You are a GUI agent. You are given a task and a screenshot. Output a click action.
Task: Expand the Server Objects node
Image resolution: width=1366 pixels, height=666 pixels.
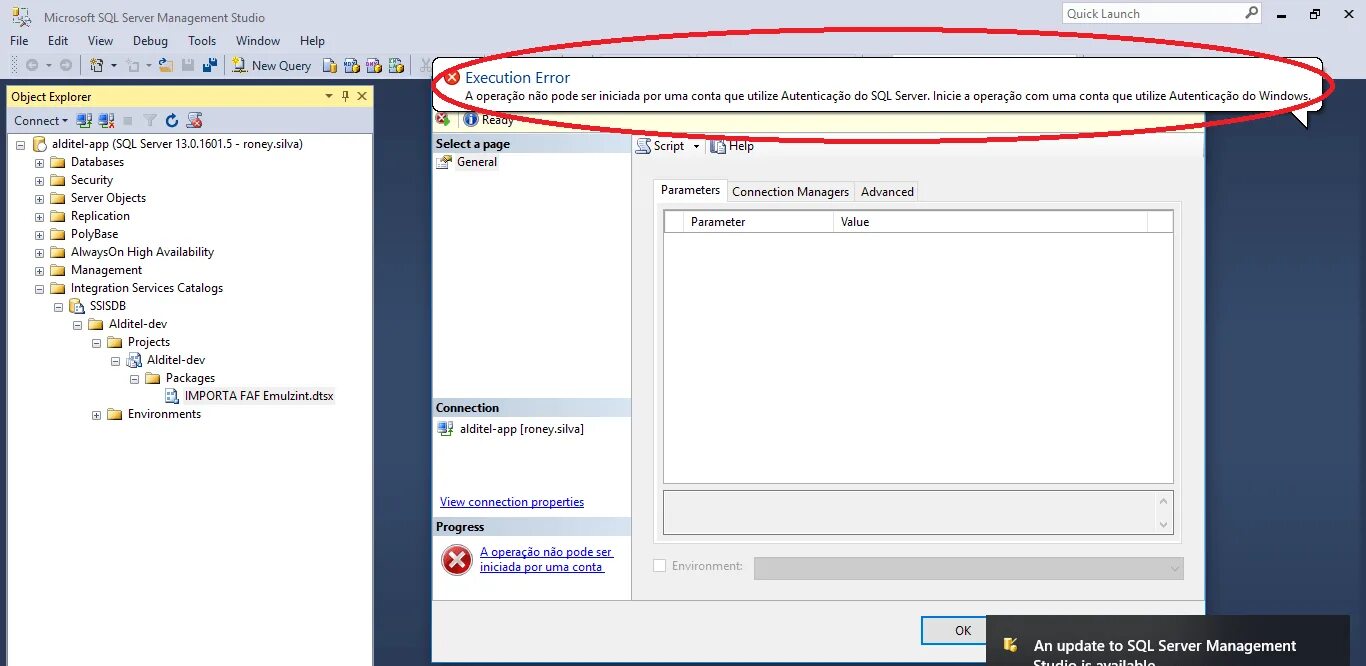click(x=40, y=198)
